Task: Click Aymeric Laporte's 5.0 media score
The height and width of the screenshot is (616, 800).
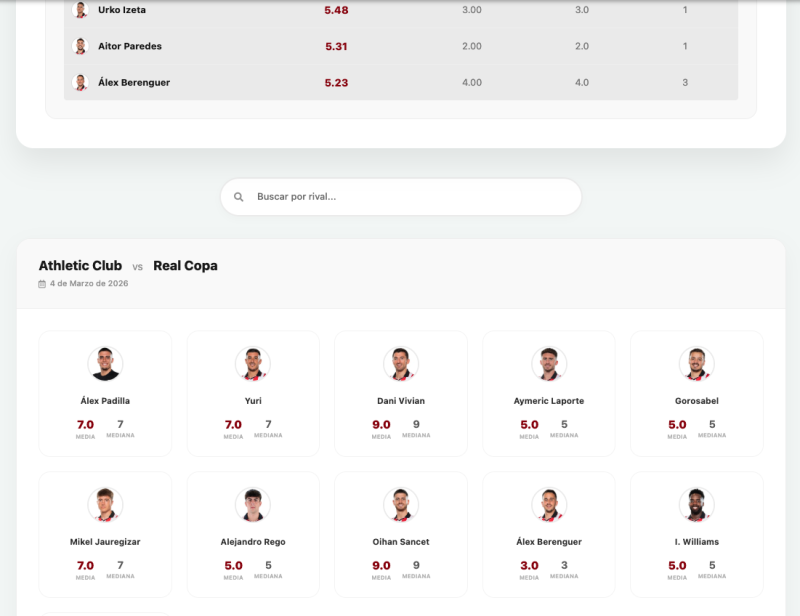Action: coord(529,425)
